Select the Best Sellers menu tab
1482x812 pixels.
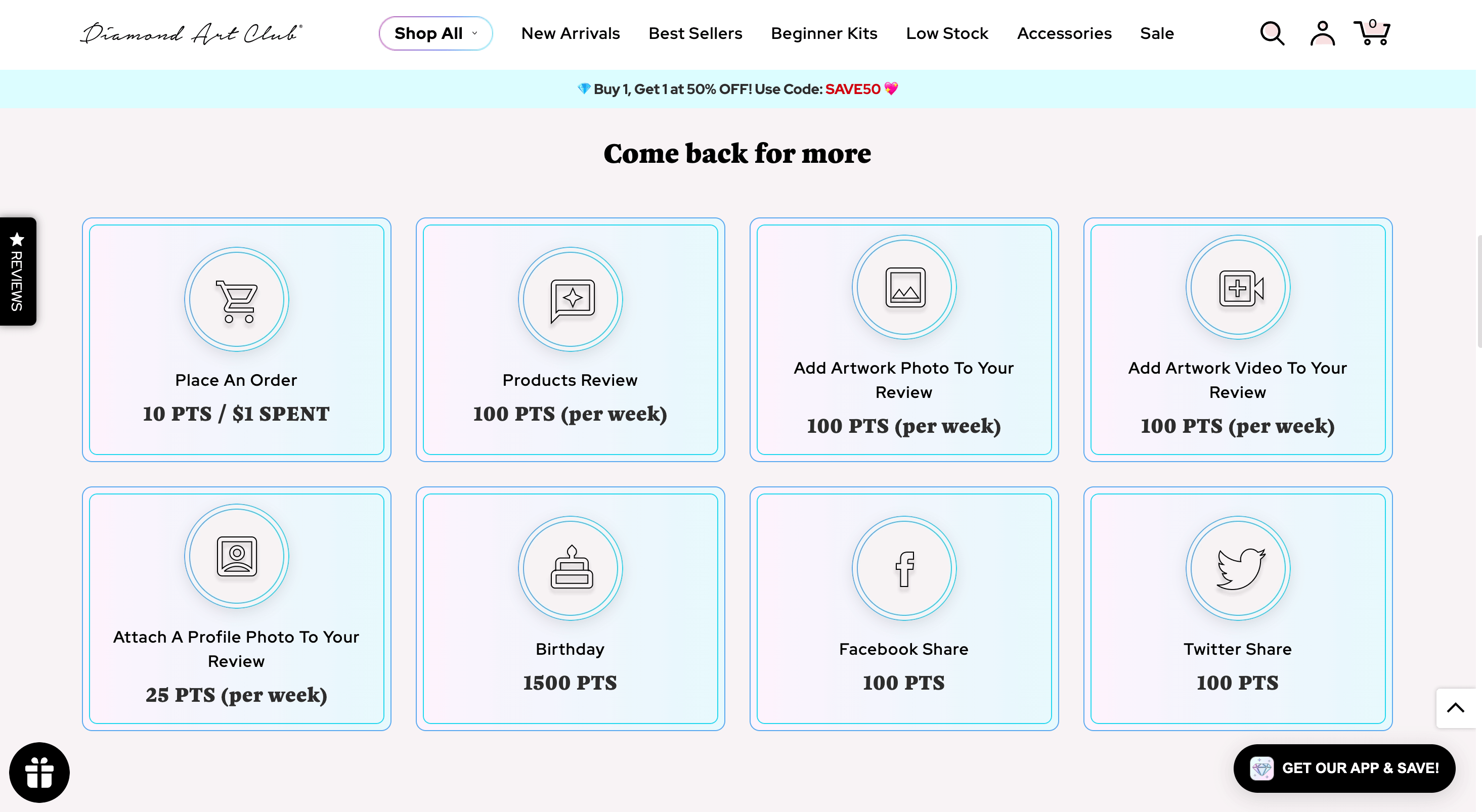tap(695, 33)
